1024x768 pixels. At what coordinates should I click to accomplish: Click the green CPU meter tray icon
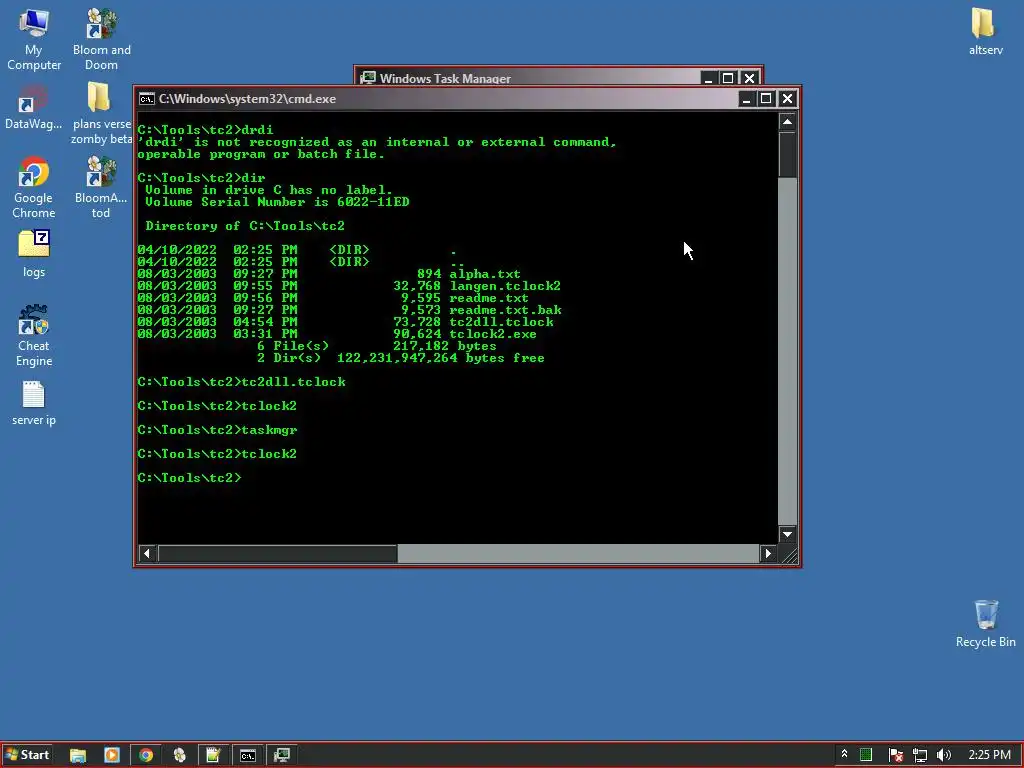(866, 755)
